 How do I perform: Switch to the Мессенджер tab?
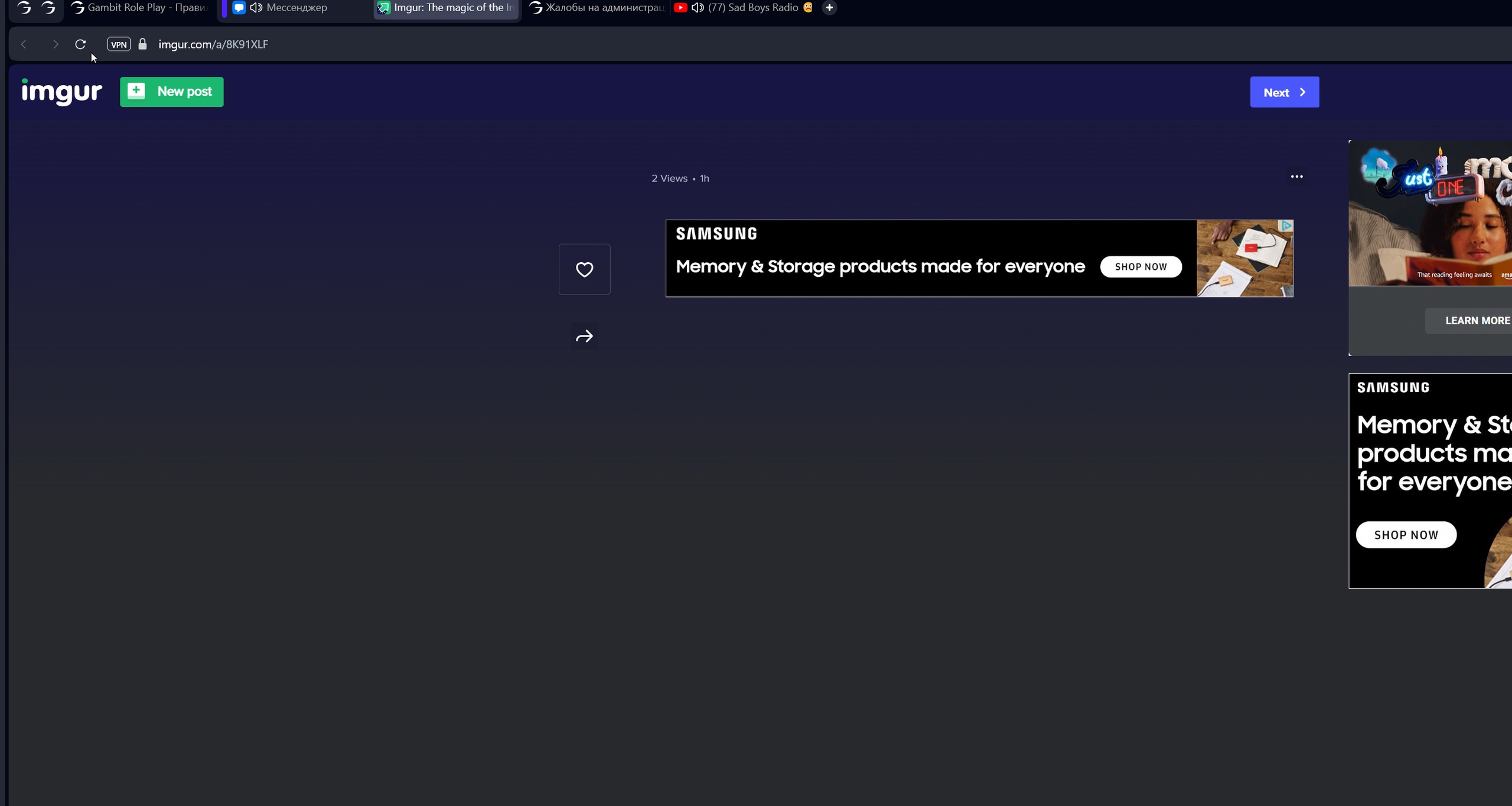point(296,8)
